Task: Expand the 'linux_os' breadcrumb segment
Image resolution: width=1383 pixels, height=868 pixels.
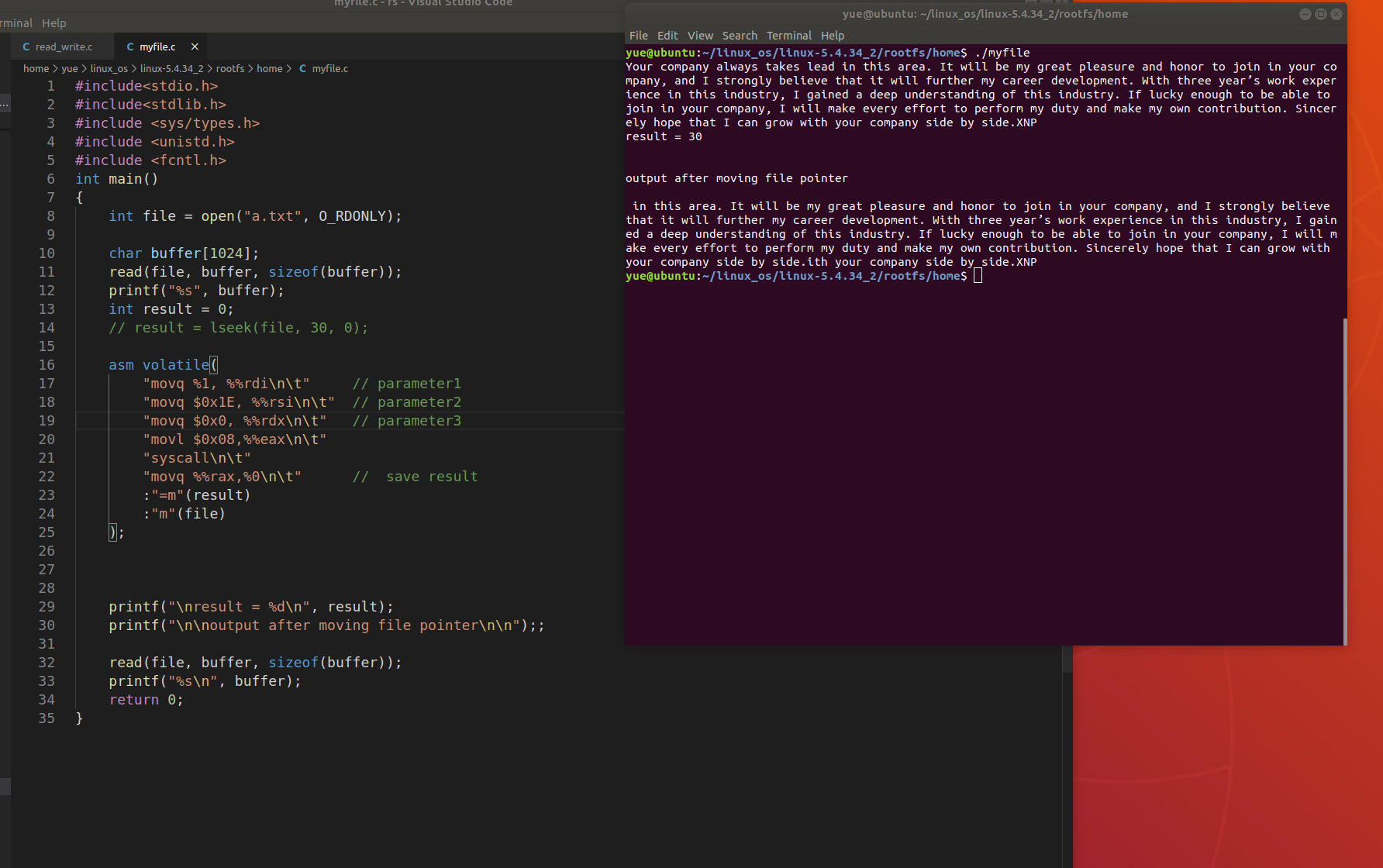Action: 109,68
